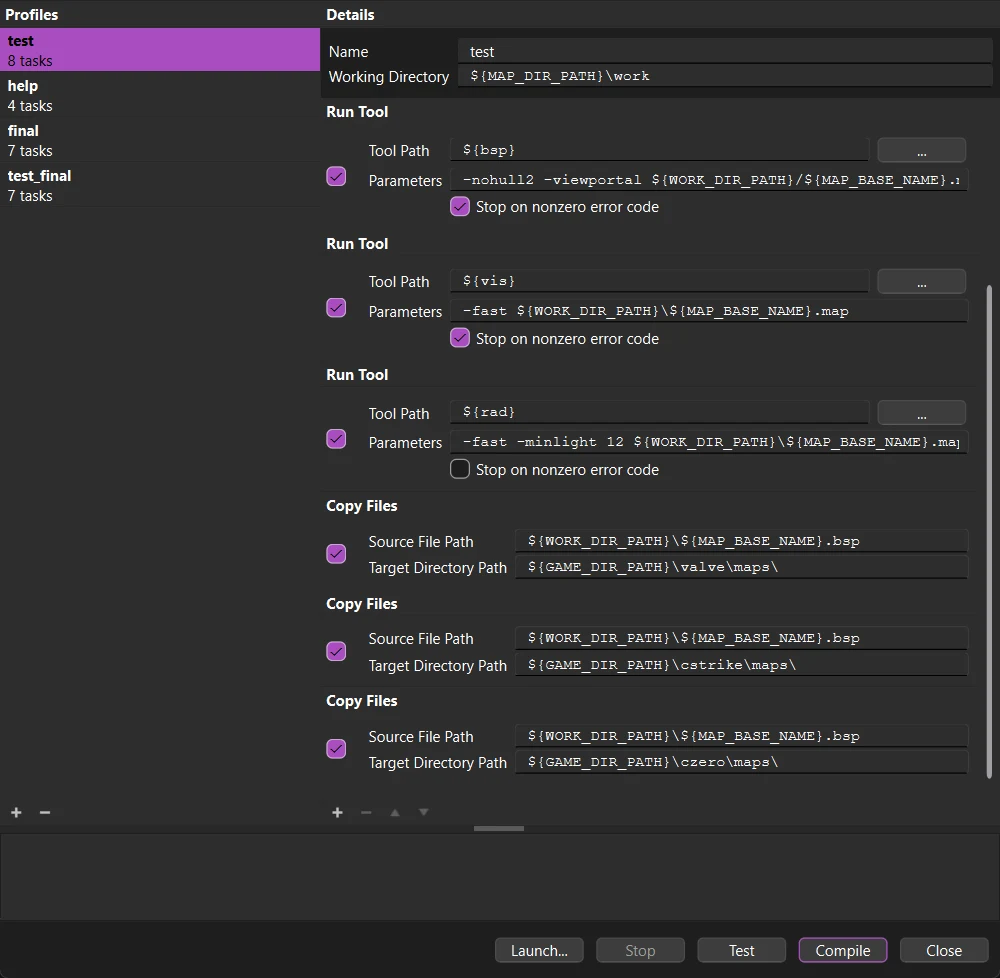The image size is (1000, 978).
Task: Start compiling with the Compile button
Action: point(842,951)
